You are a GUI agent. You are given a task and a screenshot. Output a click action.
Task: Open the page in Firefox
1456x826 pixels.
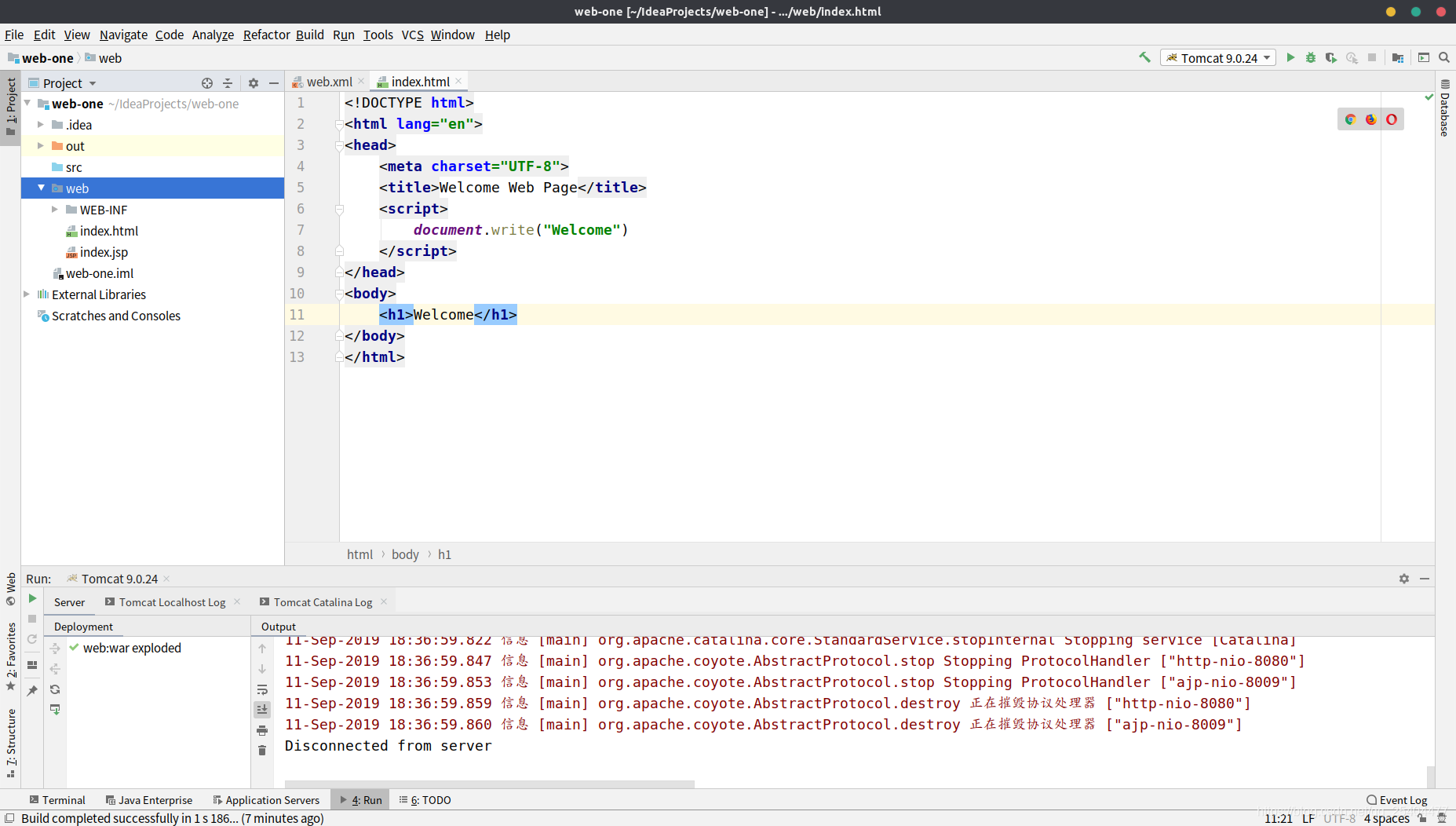pyautogui.click(x=1371, y=119)
